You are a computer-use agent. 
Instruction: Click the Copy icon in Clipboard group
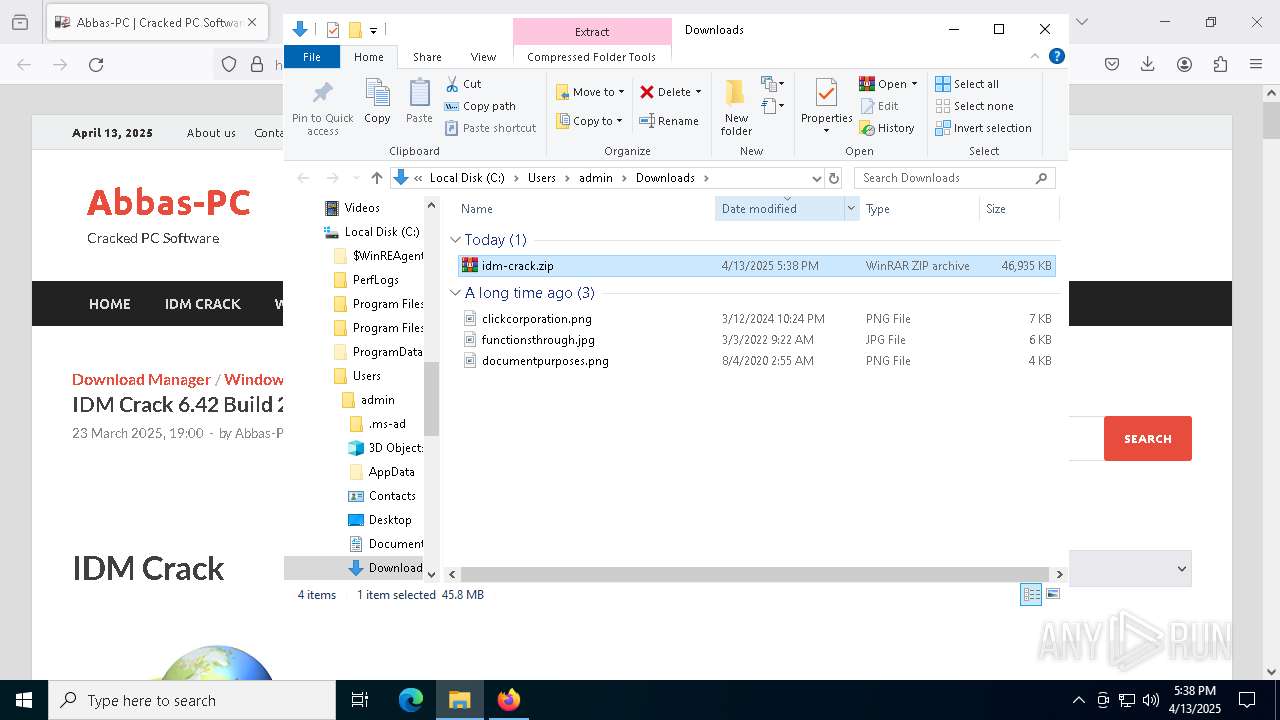(377, 102)
